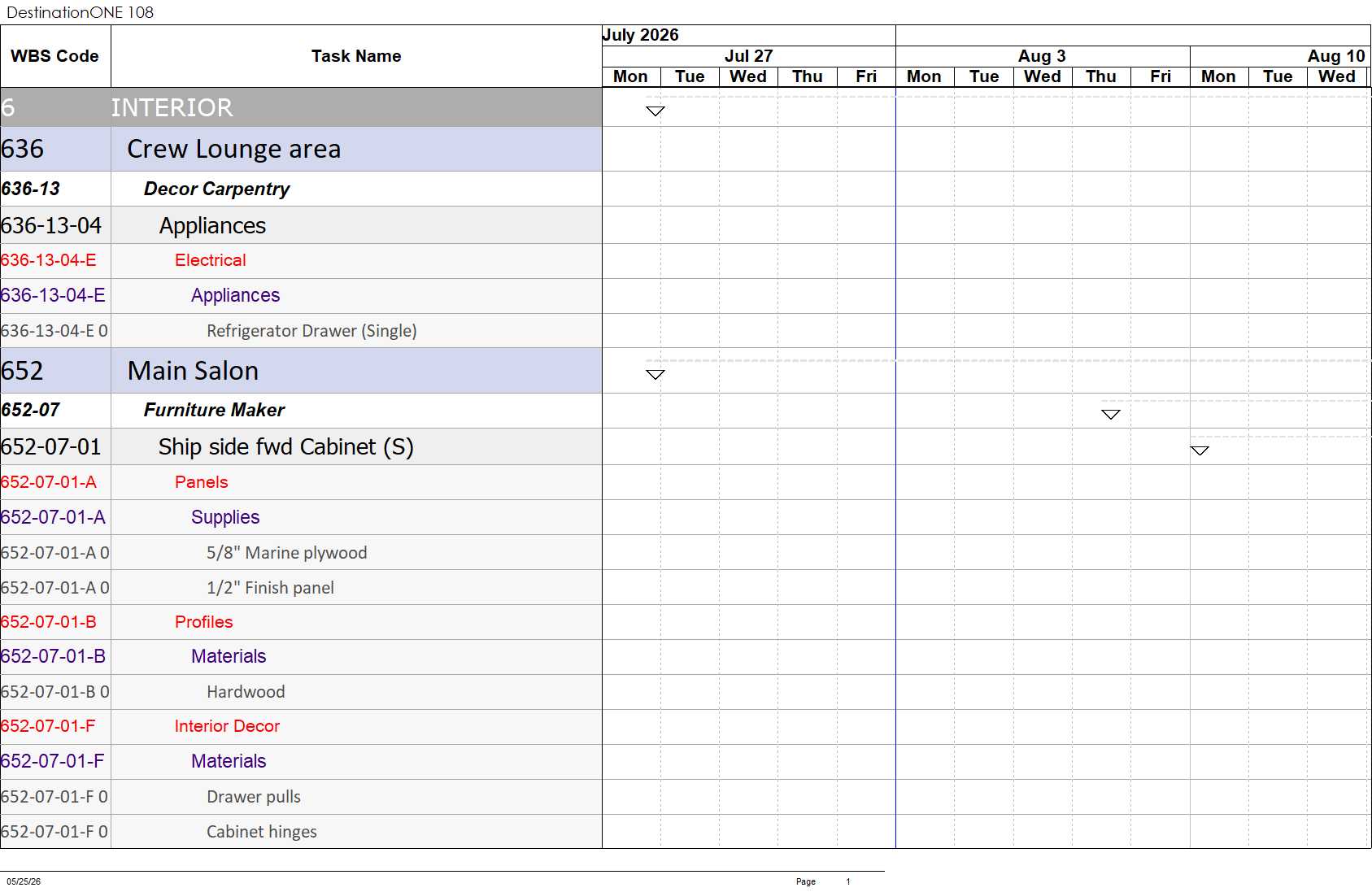The image size is (1372, 892).
Task: Click the Main Salon summary start marker
Action: pyautogui.click(x=656, y=375)
